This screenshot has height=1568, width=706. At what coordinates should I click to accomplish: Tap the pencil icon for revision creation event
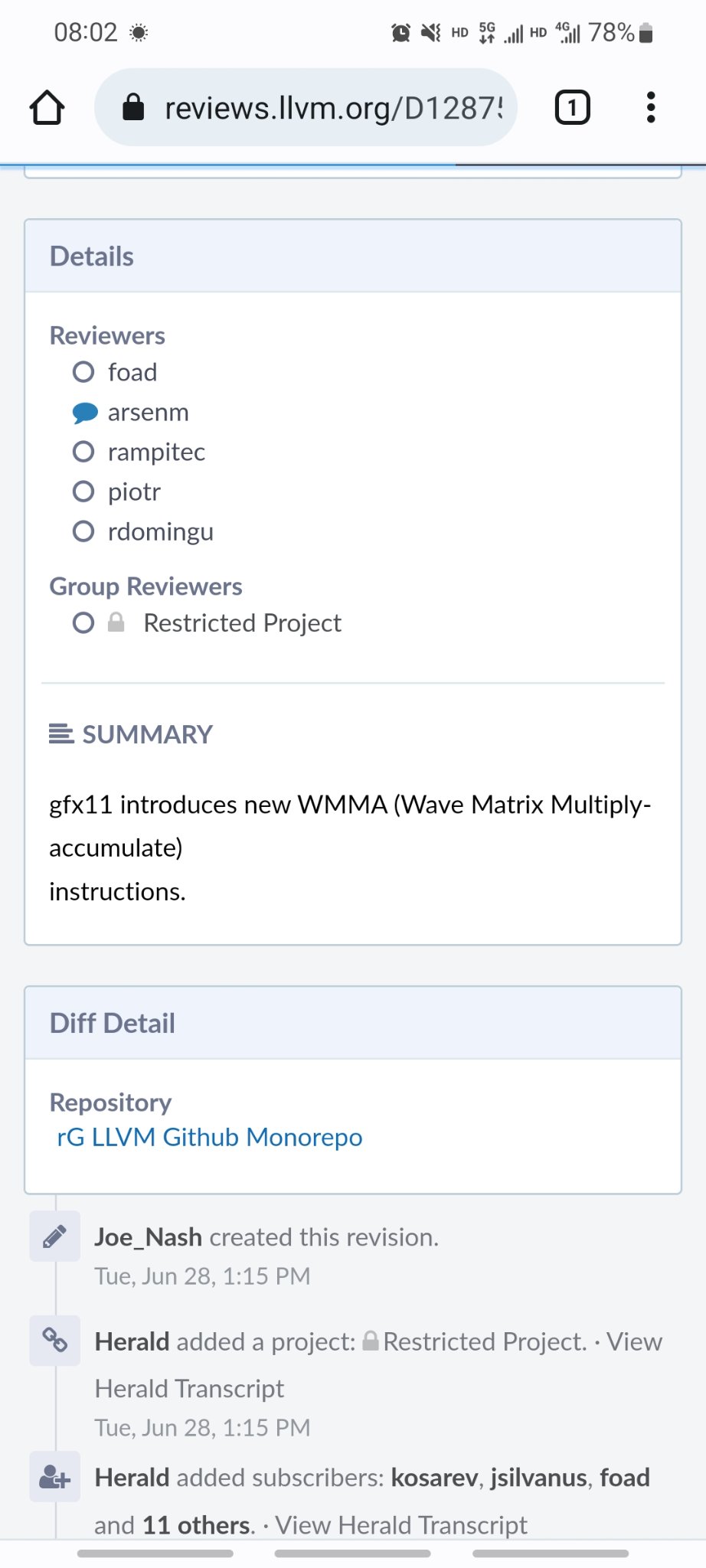[54, 1236]
